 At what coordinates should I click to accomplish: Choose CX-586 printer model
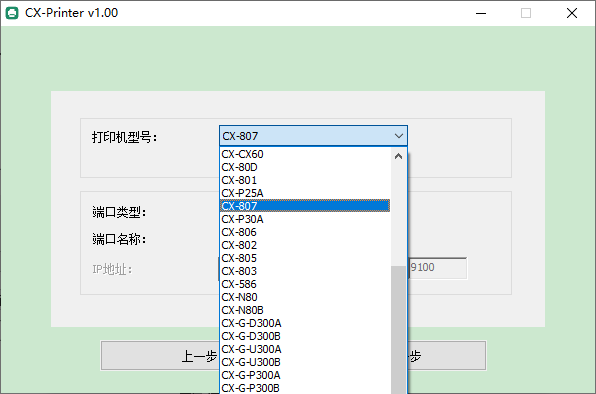[305, 284]
